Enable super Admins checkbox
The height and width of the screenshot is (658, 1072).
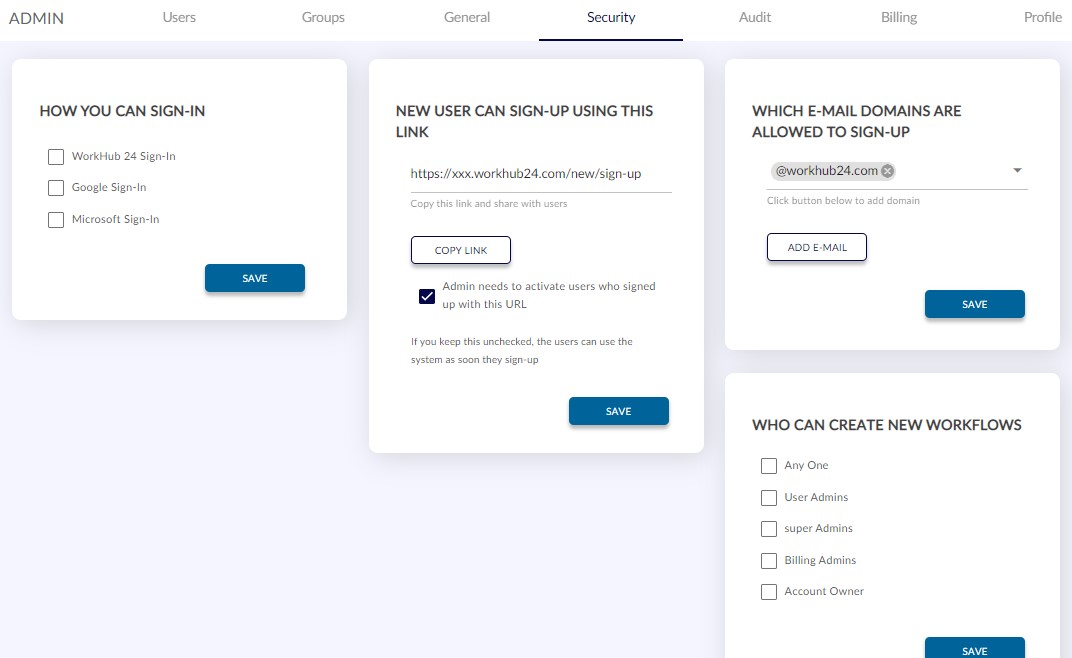(x=768, y=529)
